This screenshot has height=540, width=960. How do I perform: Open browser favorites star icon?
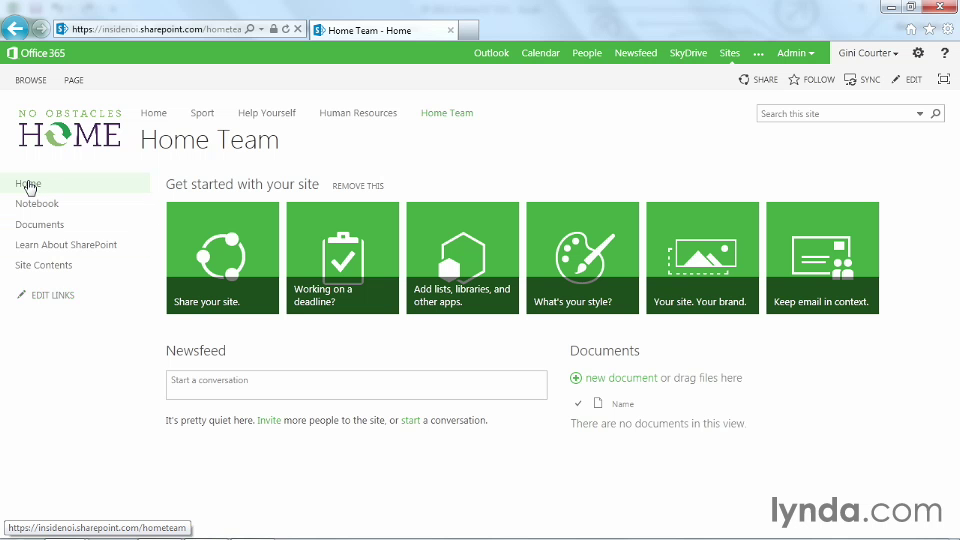coord(929,29)
